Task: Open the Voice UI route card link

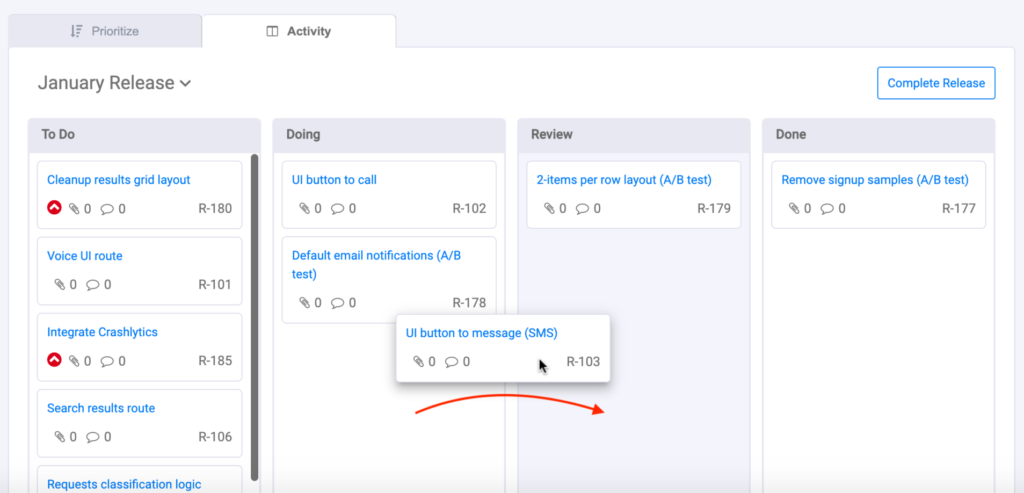Action: pos(85,256)
